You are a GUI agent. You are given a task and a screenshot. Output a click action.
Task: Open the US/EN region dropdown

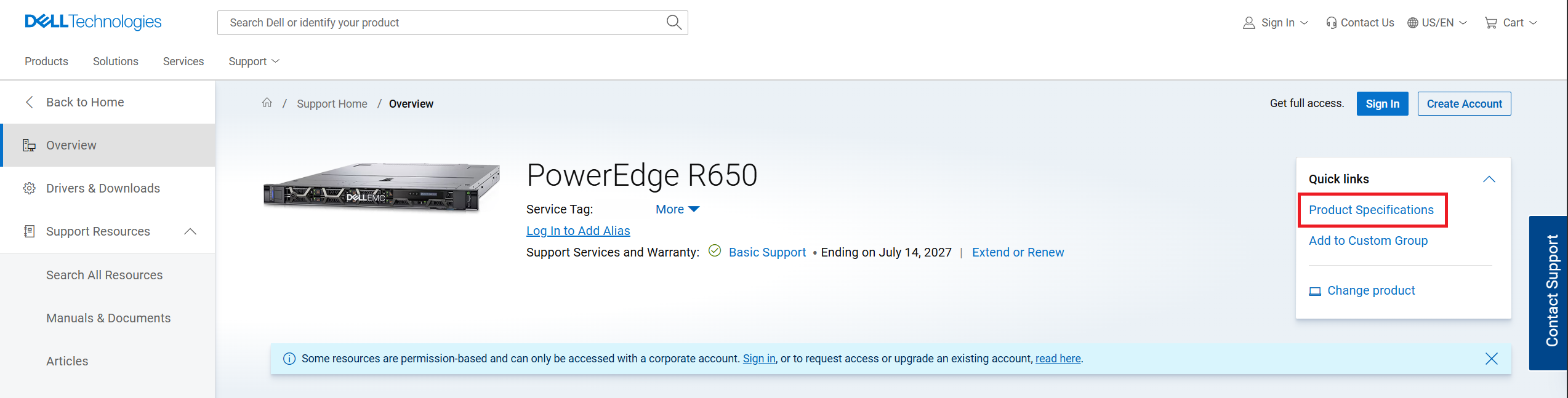(x=1437, y=23)
